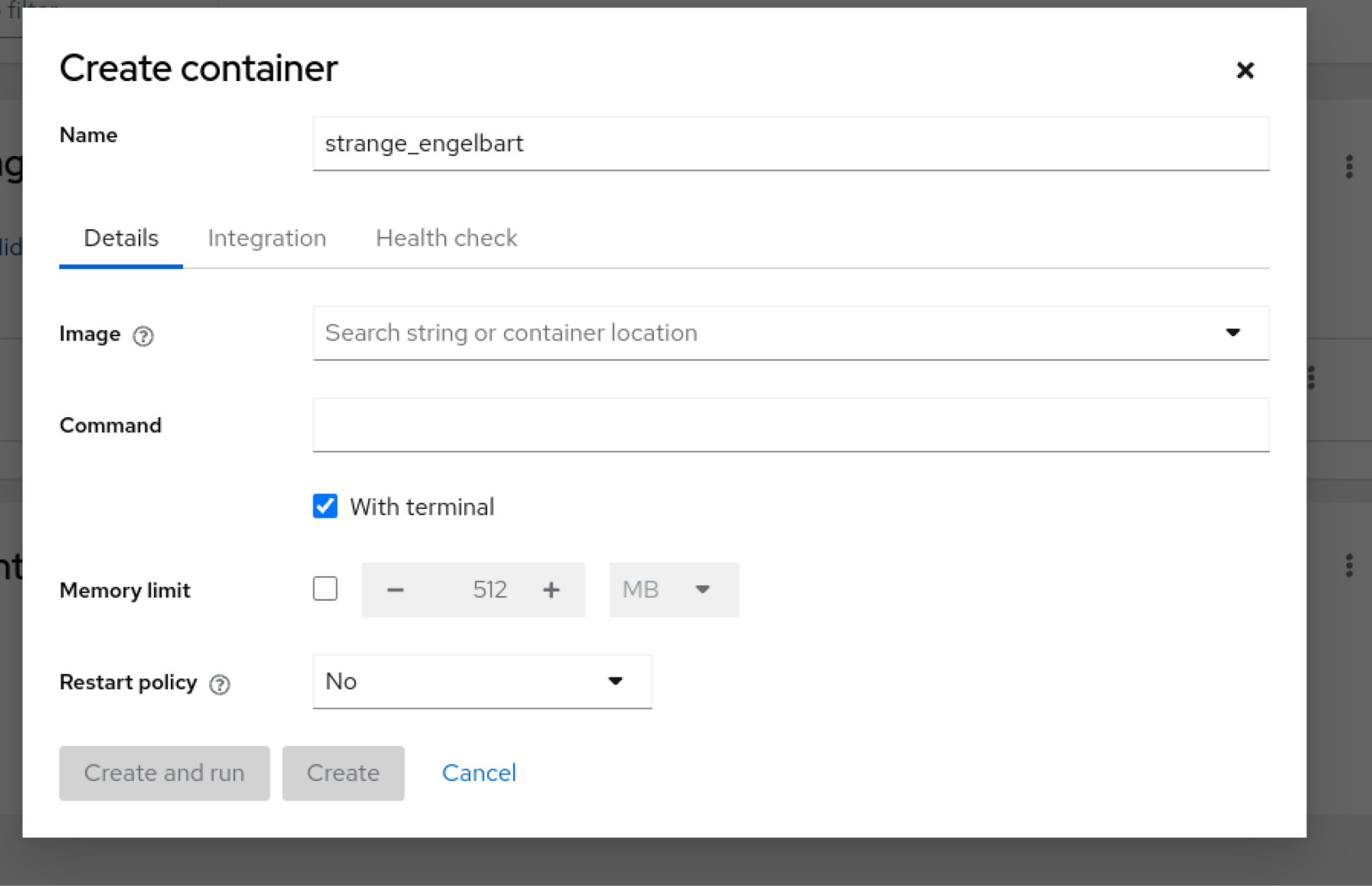Screen dimensions: 1372x886
Task: Close the Create container dialog
Action: pyautogui.click(x=1245, y=70)
